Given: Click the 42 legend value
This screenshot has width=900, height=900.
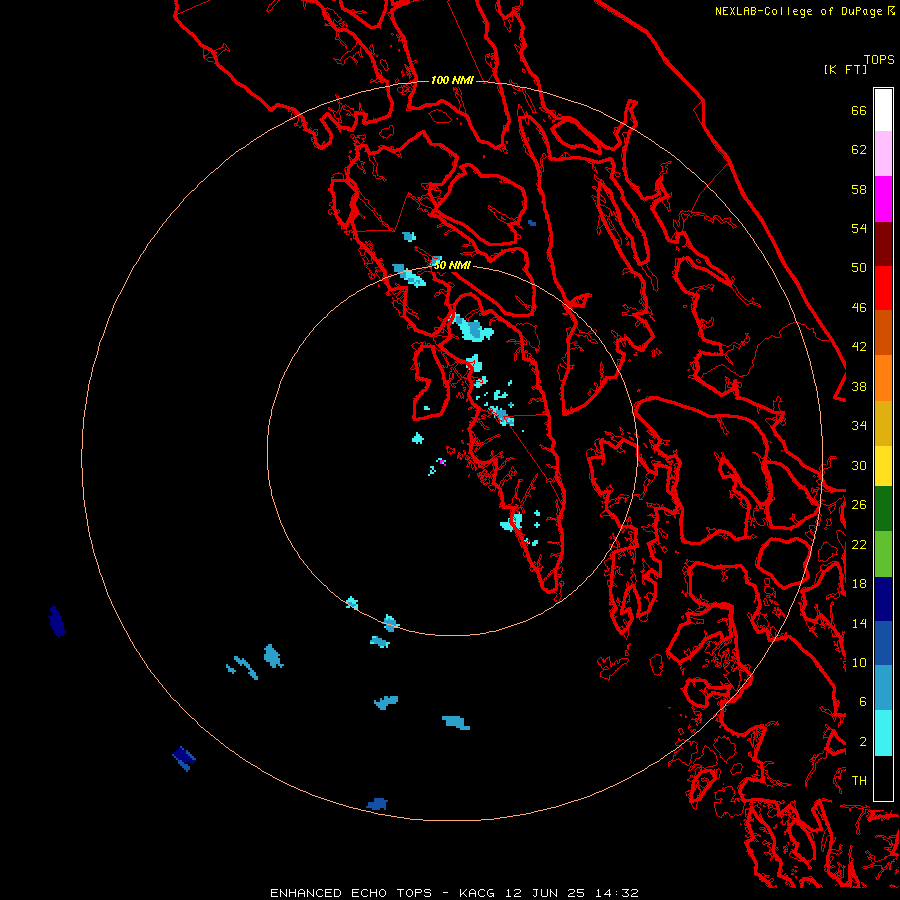Looking at the screenshot, I should click(859, 347).
